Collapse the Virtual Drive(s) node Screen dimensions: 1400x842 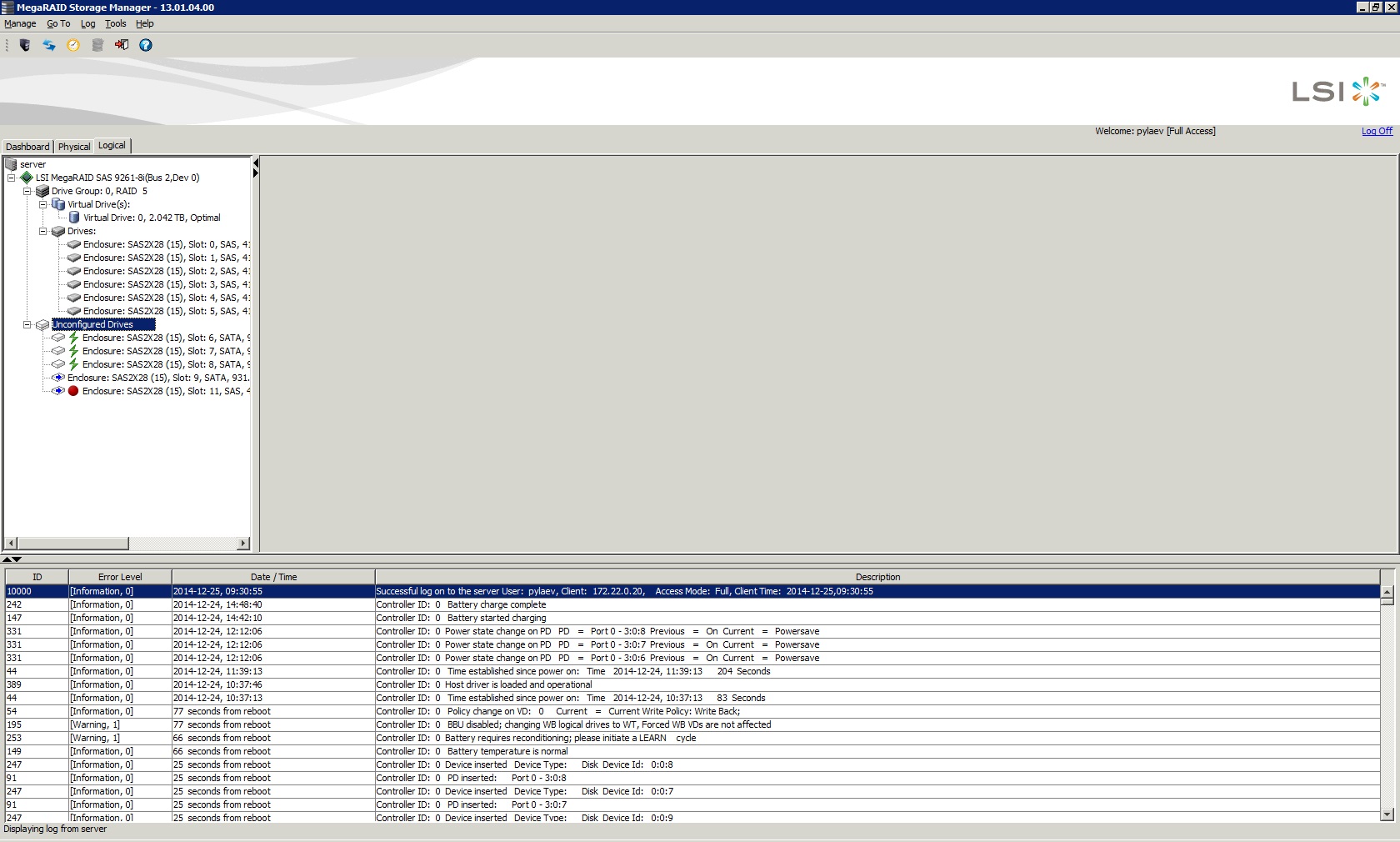pos(42,204)
